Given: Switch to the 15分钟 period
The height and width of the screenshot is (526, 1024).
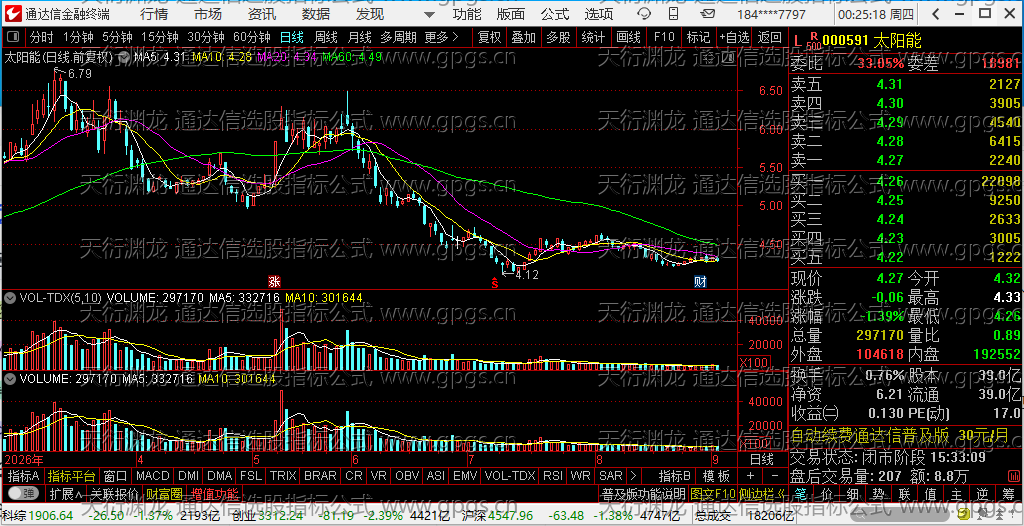Looking at the screenshot, I should coord(160,37).
